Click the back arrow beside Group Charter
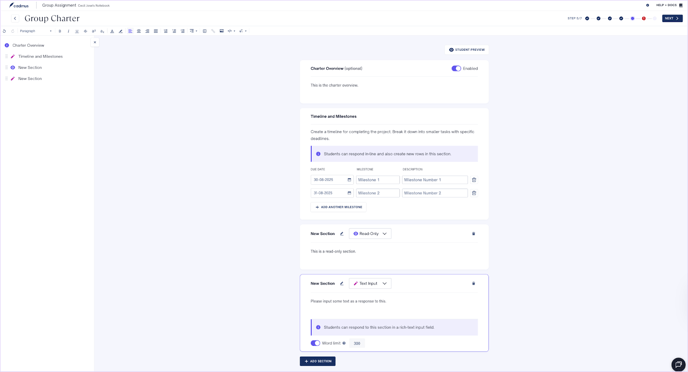The height and width of the screenshot is (372, 688). [15, 18]
